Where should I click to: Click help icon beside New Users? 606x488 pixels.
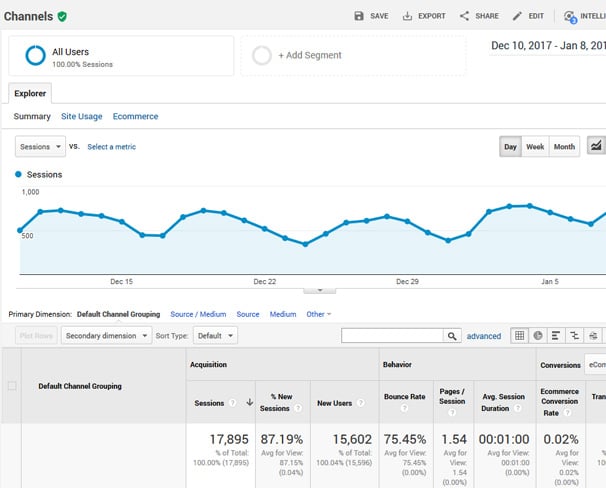pos(361,403)
